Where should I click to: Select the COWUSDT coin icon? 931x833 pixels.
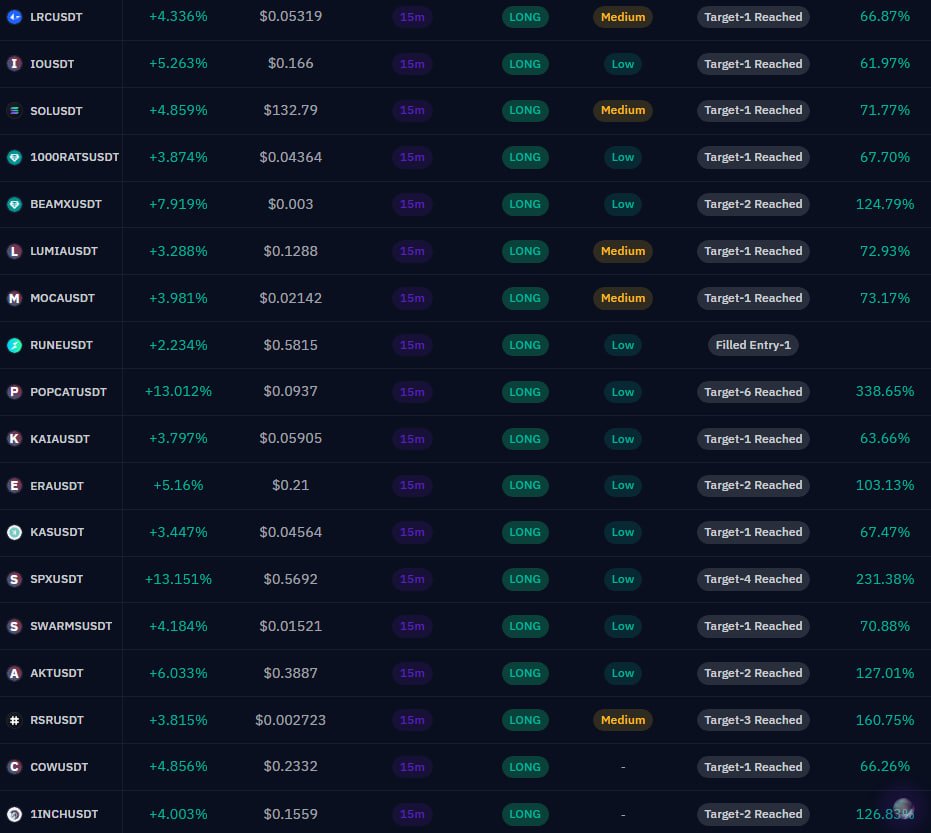14,766
